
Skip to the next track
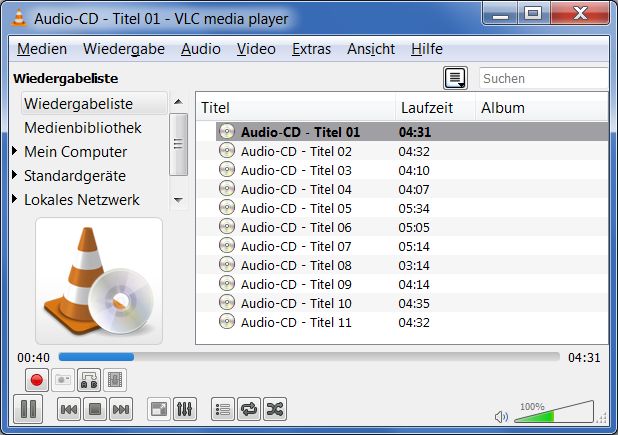[x=121, y=409]
